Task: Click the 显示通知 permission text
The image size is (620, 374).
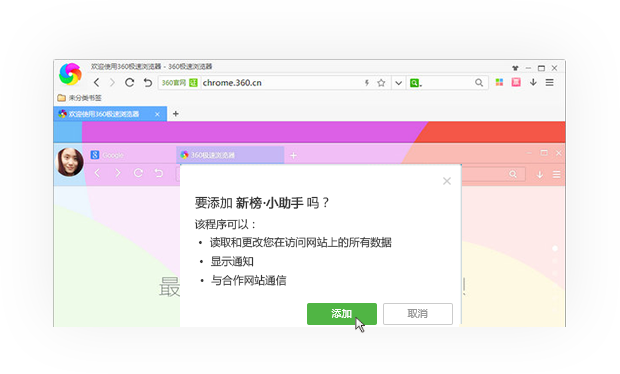Action: pyautogui.click(x=232, y=261)
